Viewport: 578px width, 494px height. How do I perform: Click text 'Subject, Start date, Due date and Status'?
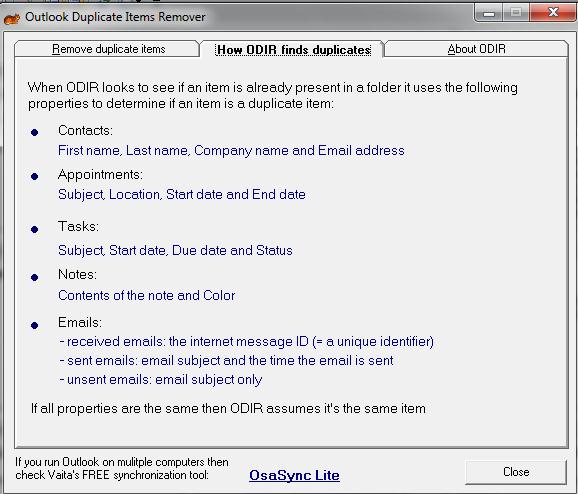[x=175, y=251]
